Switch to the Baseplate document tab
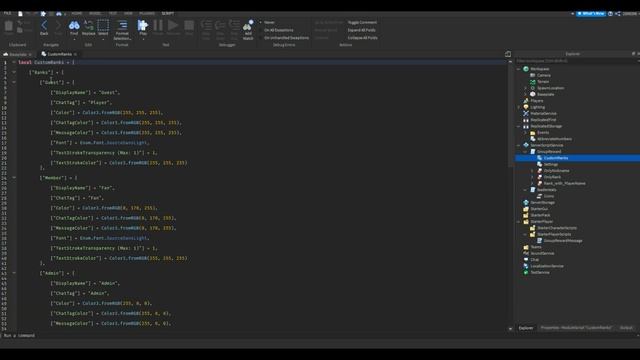Image resolution: width=640 pixels, height=360 pixels. 18,54
